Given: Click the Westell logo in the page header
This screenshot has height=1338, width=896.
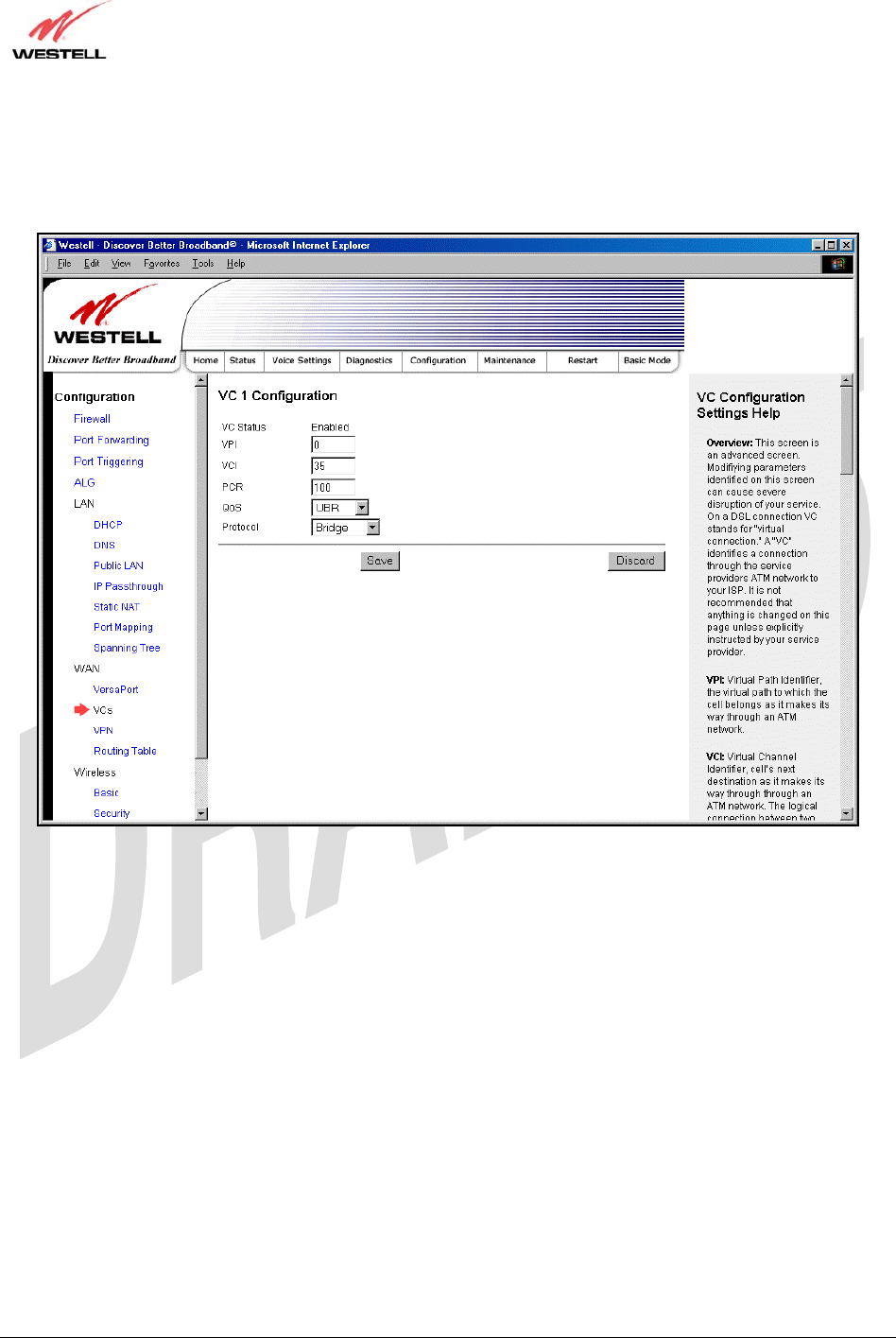Looking at the screenshot, I should [x=107, y=317].
